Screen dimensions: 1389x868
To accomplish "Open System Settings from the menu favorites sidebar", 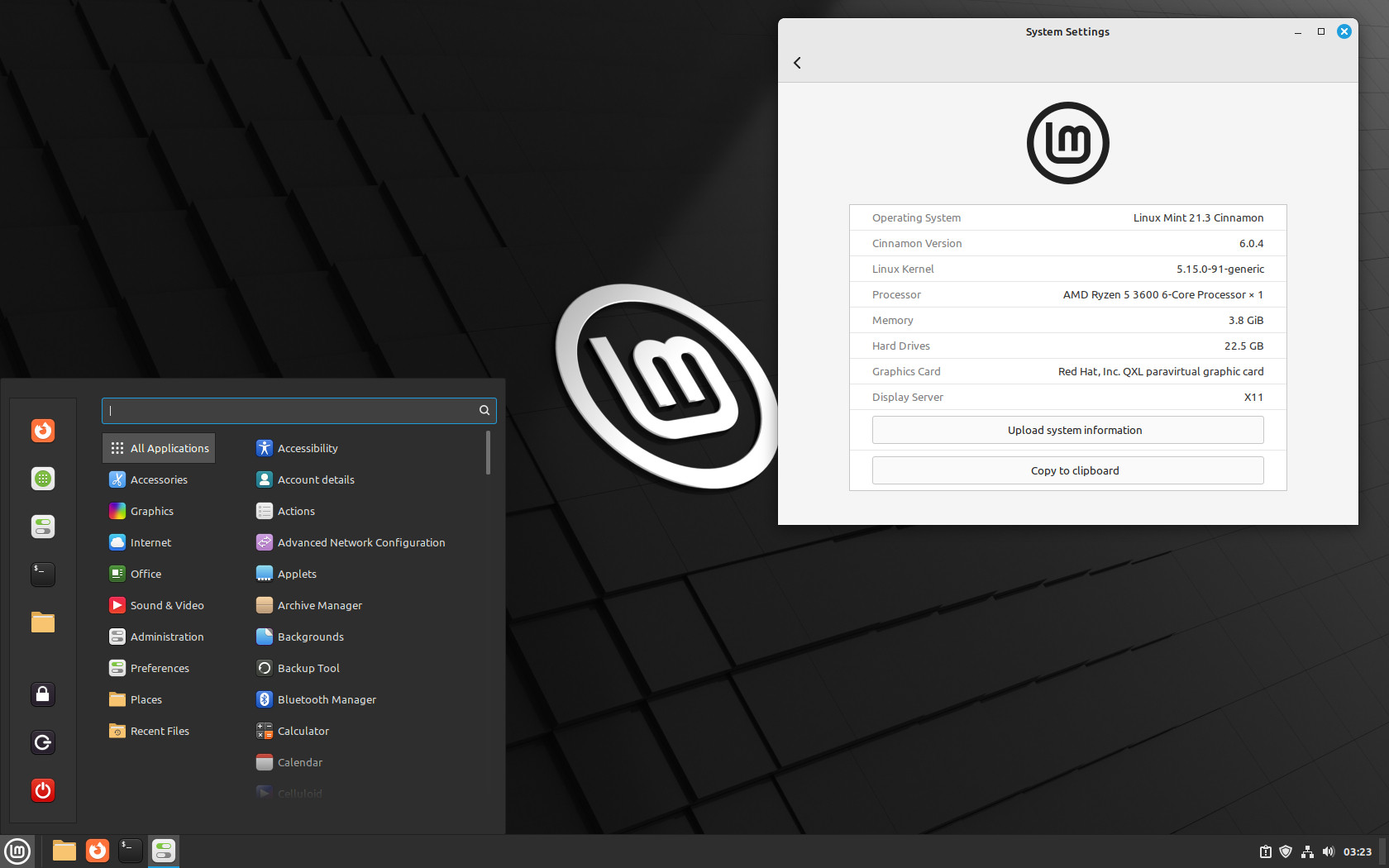I will [x=43, y=527].
